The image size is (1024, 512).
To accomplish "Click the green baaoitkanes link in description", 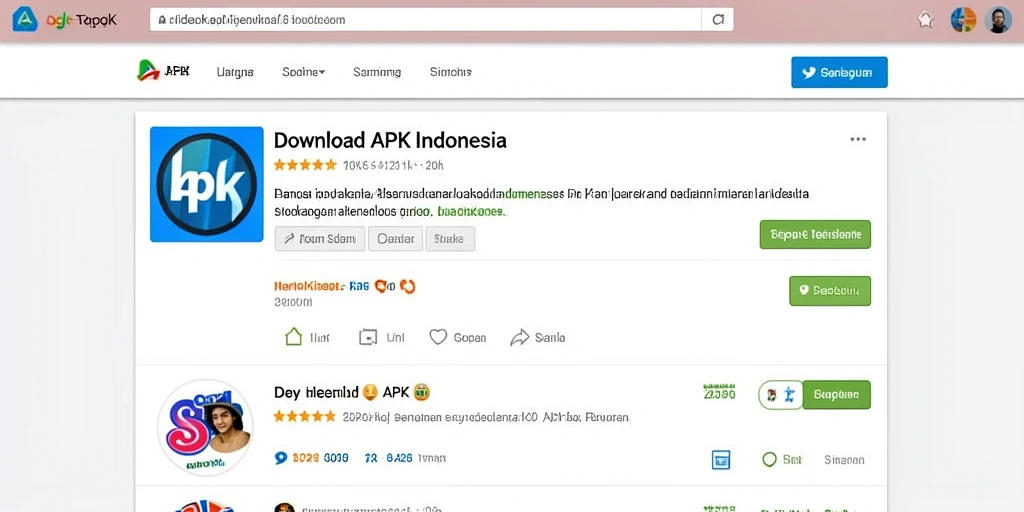I will [x=472, y=212].
